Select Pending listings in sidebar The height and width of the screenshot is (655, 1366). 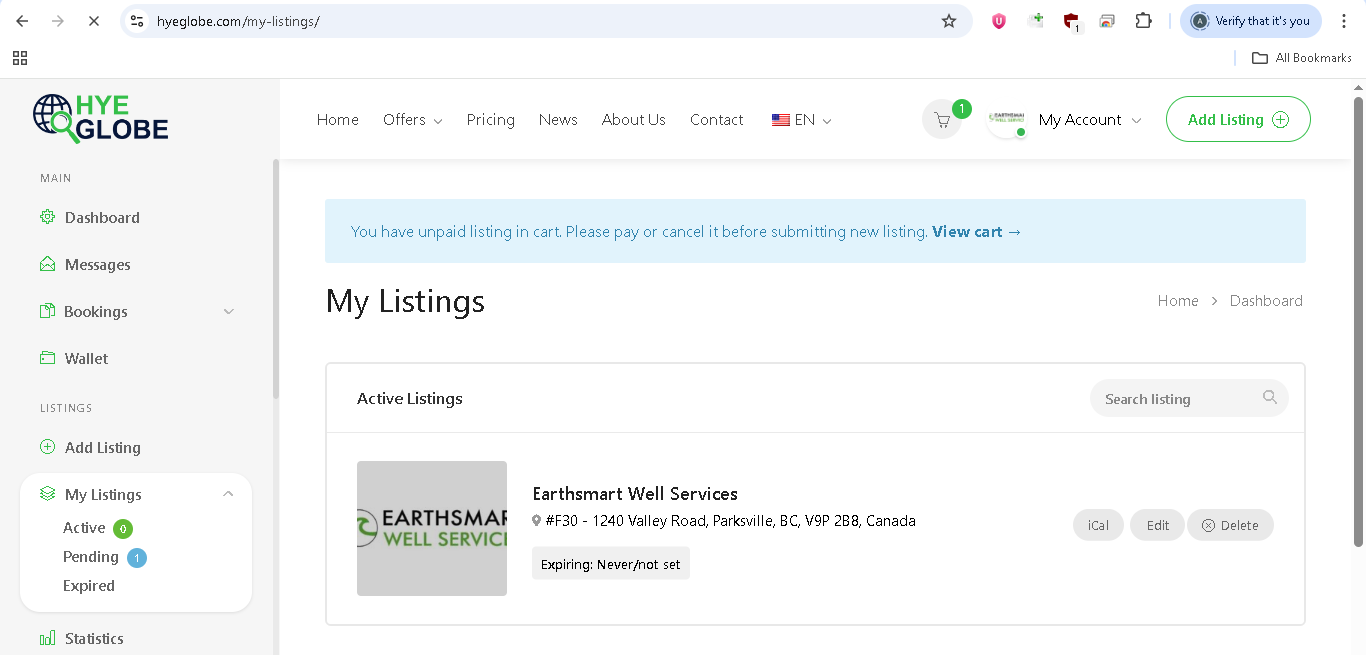pos(91,557)
